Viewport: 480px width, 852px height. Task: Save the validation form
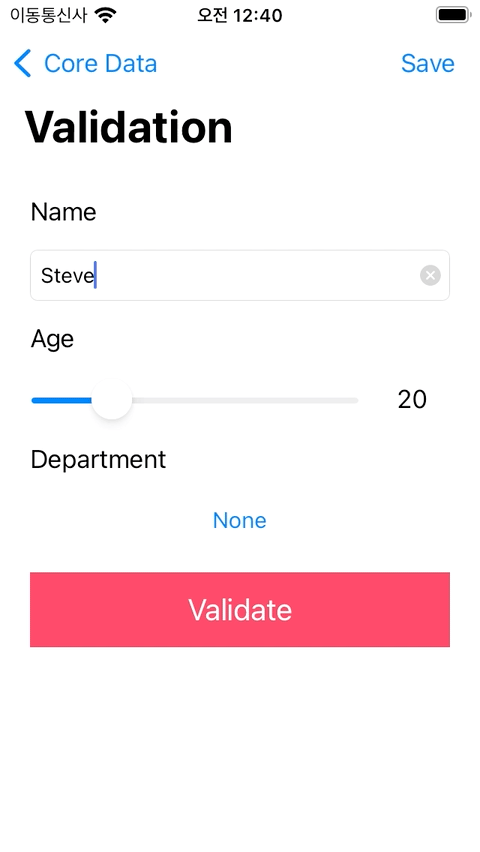[427, 64]
